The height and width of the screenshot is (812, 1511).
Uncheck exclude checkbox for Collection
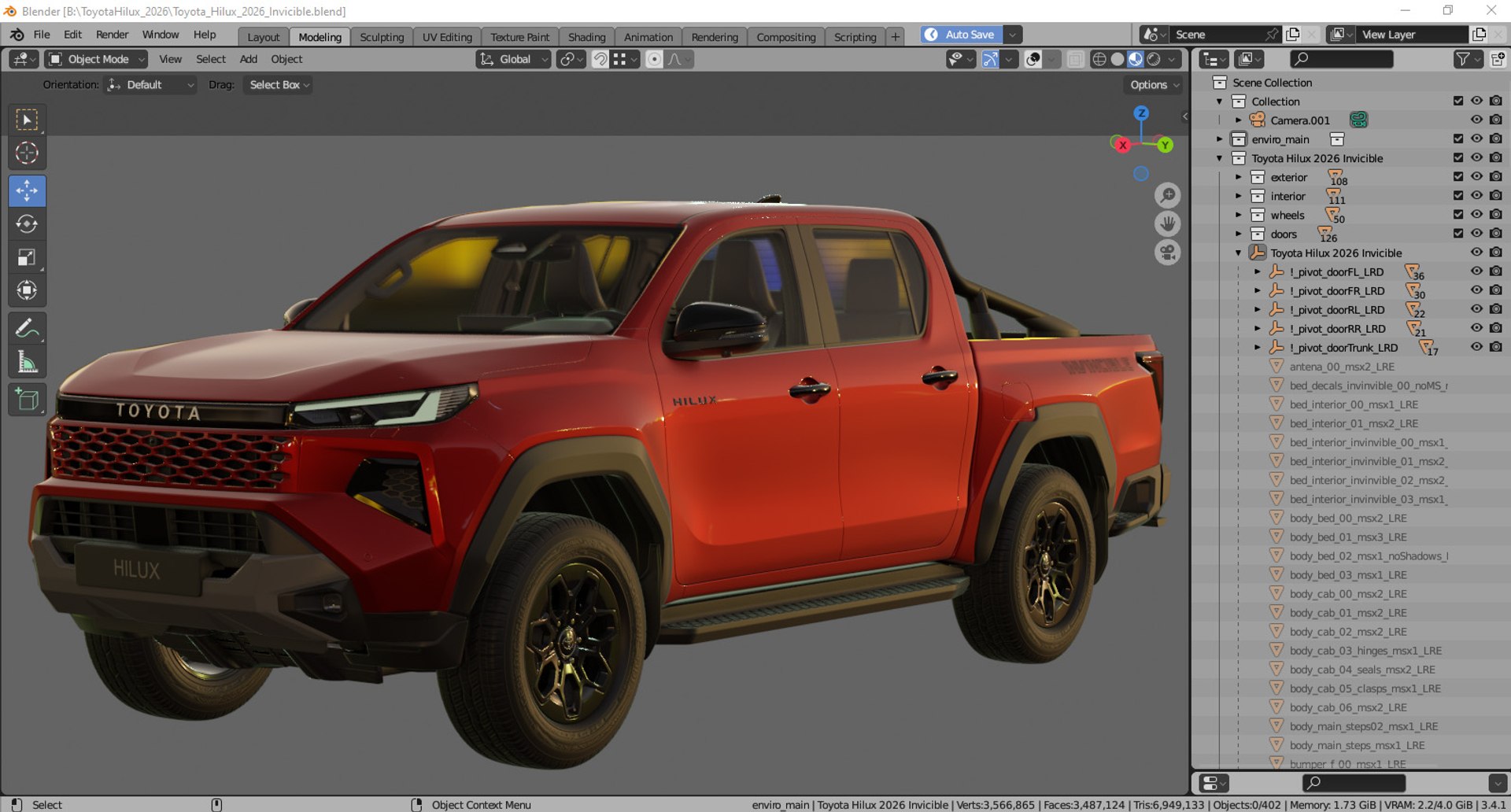(x=1458, y=101)
